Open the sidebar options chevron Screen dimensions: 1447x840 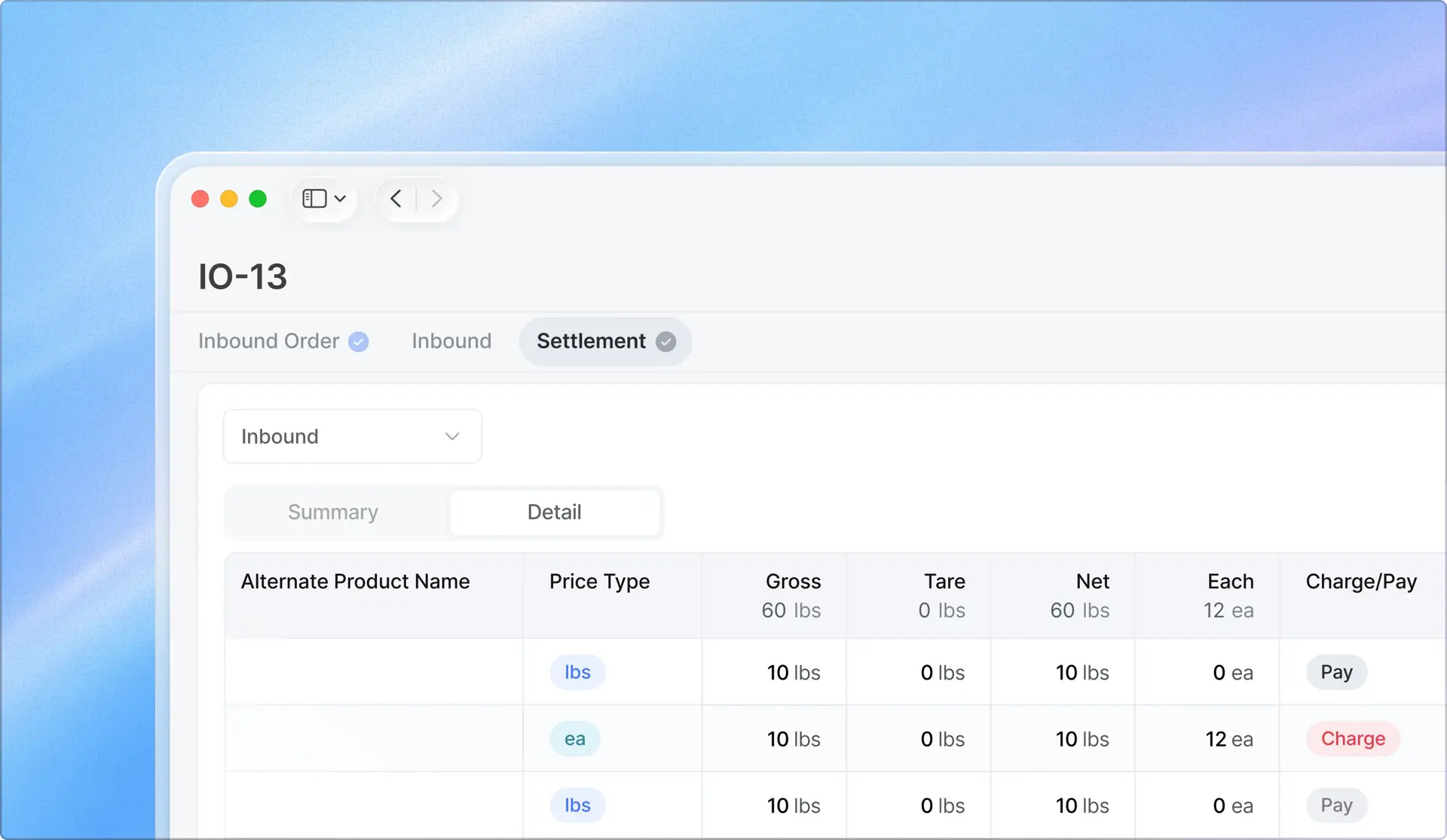click(x=341, y=199)
